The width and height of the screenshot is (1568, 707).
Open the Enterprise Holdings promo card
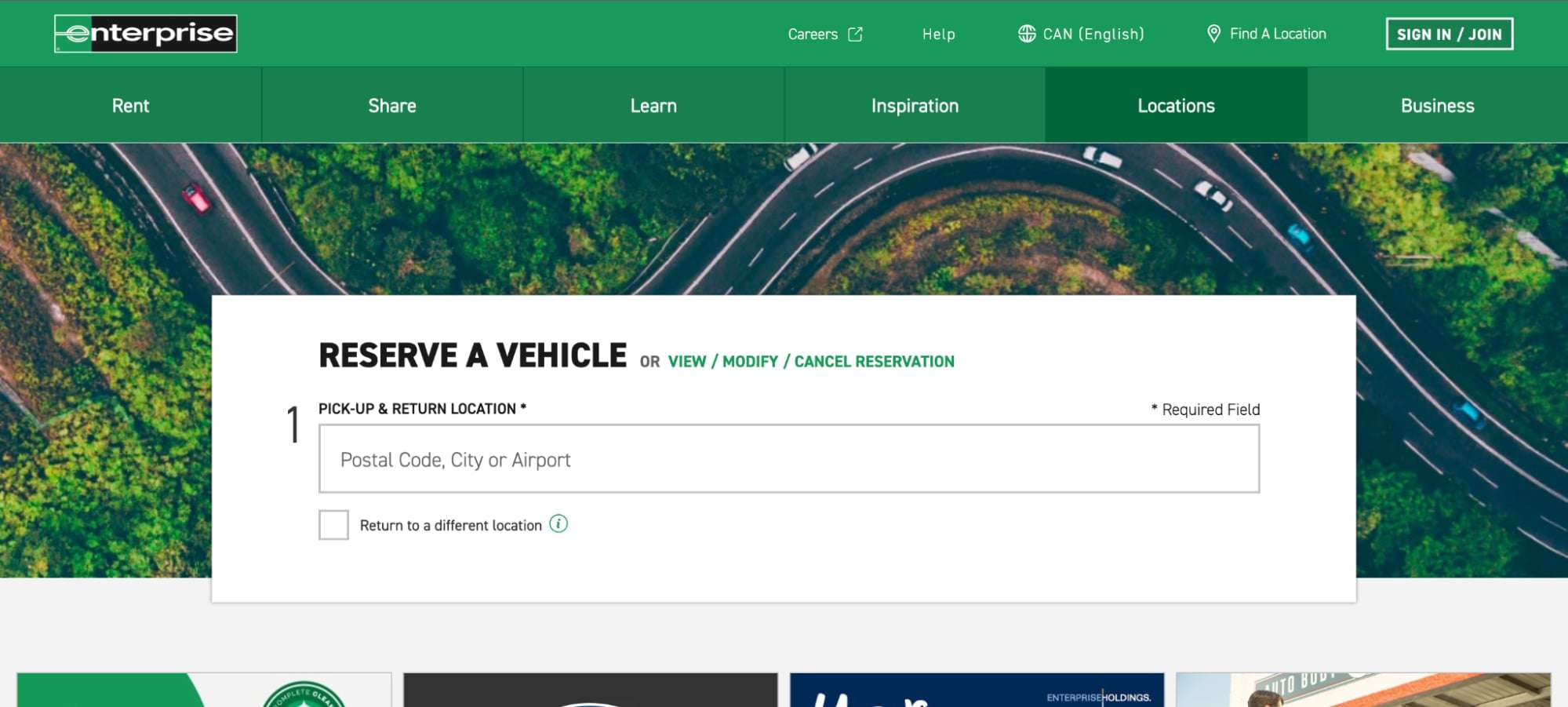click(977, 690)
